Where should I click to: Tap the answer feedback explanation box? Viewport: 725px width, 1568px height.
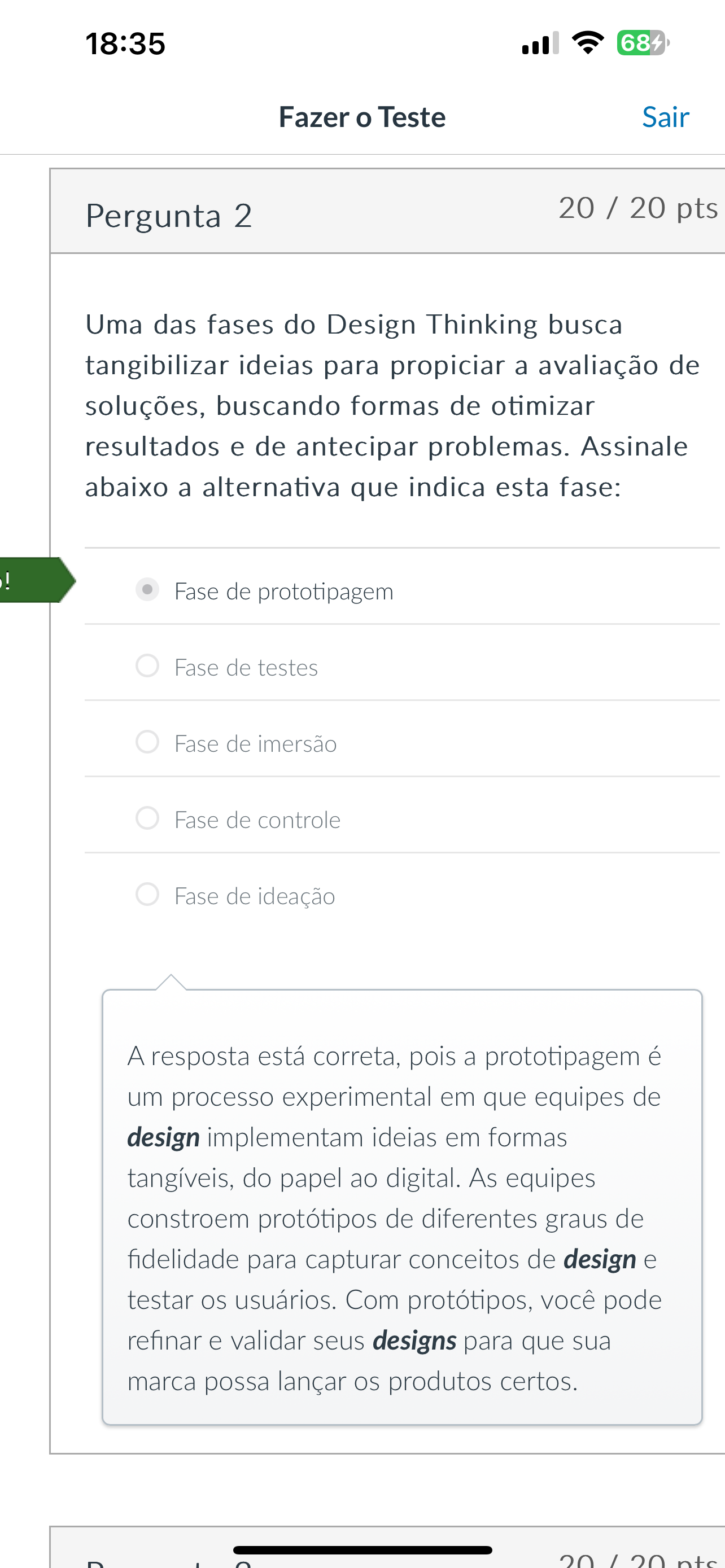[403, 1207]
